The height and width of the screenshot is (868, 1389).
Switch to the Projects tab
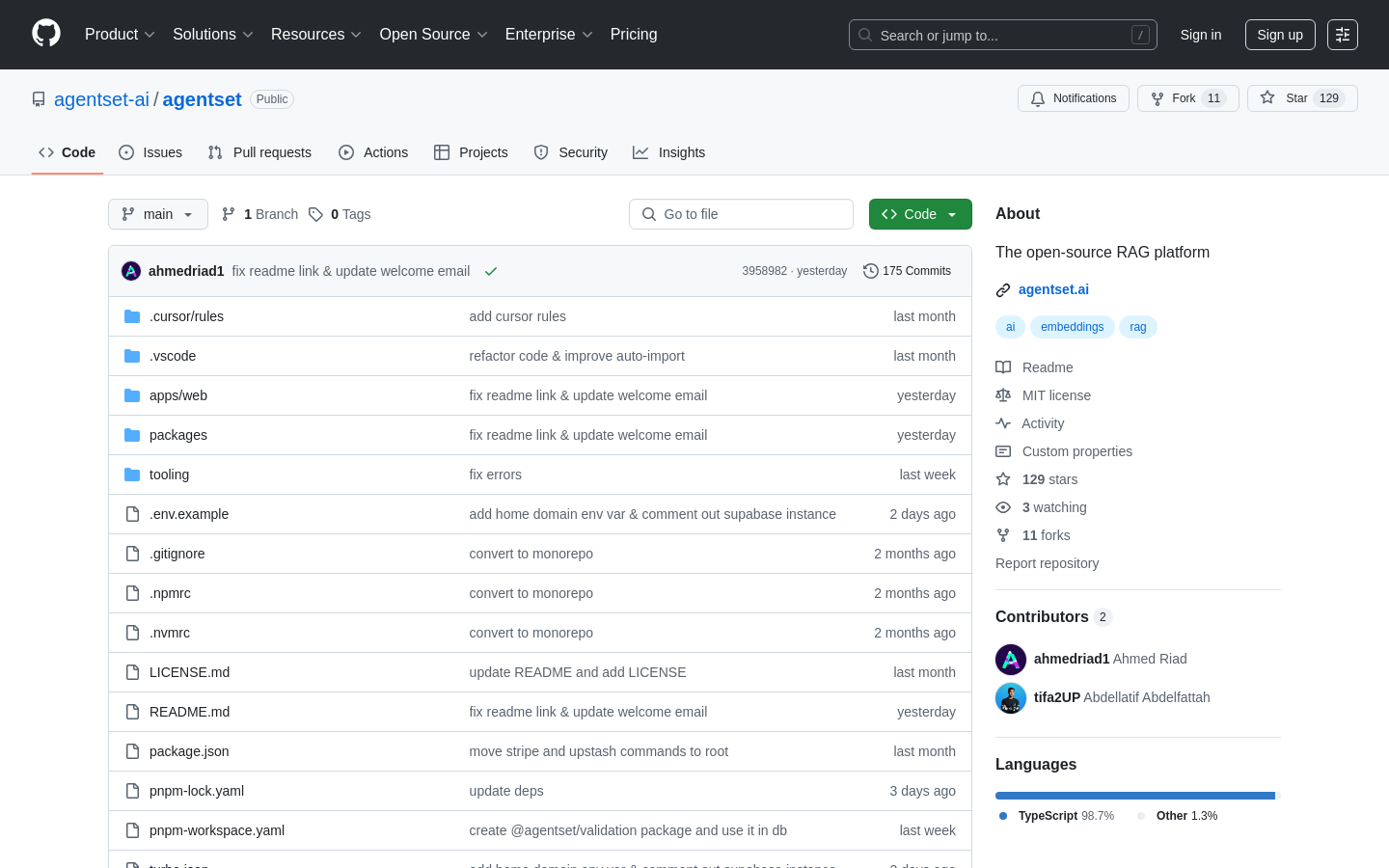(471, 152)
